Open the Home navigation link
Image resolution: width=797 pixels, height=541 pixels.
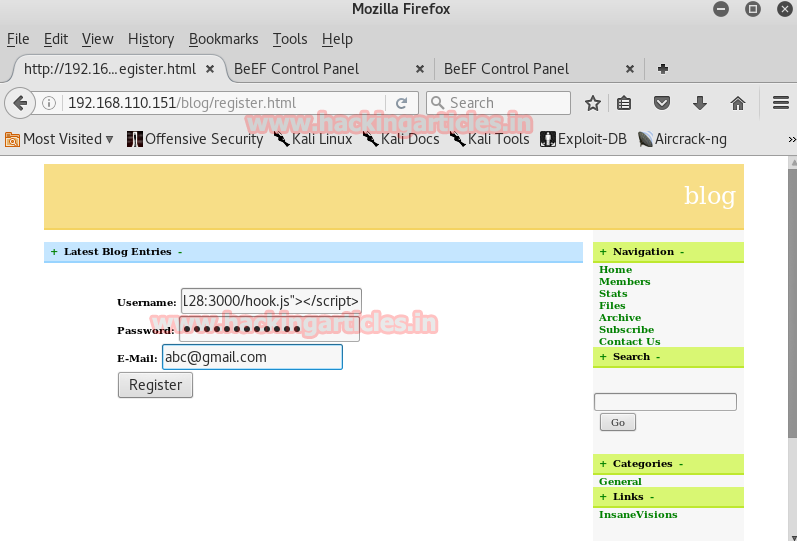(615, 269)
